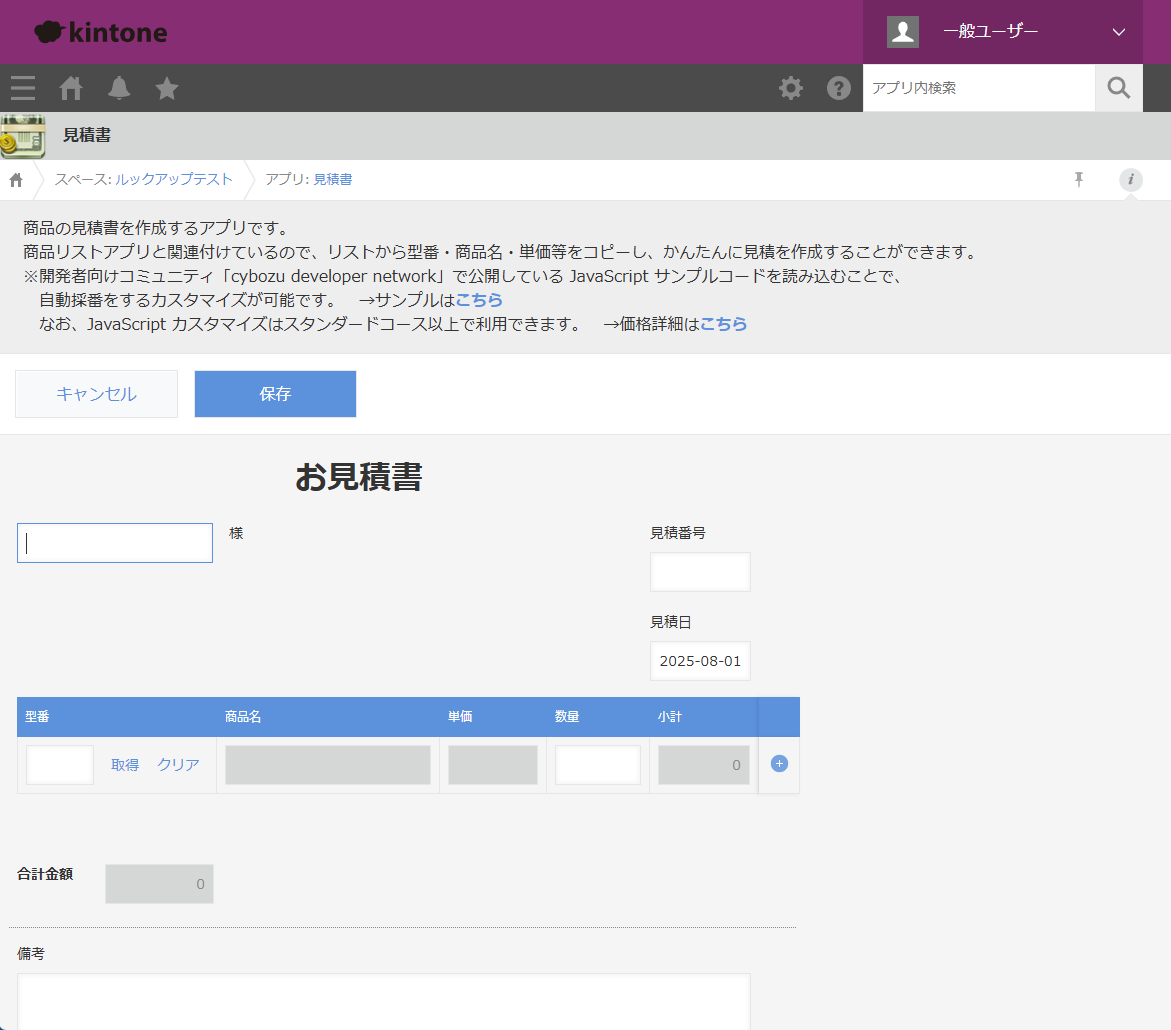Click the user avatar icon

point(903,31)
